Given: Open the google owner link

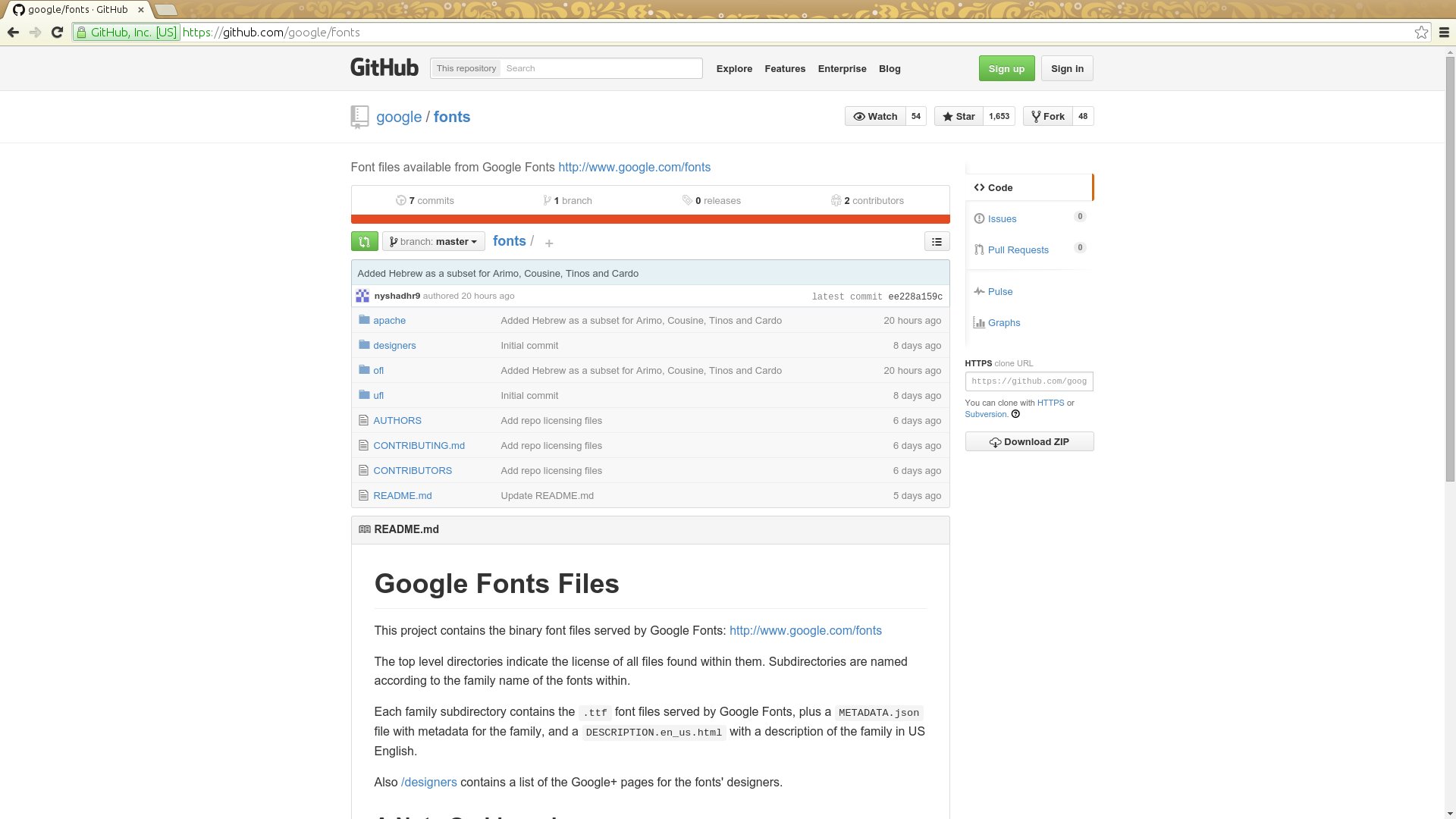Looking at the screenshot, I should coord(399,117).
